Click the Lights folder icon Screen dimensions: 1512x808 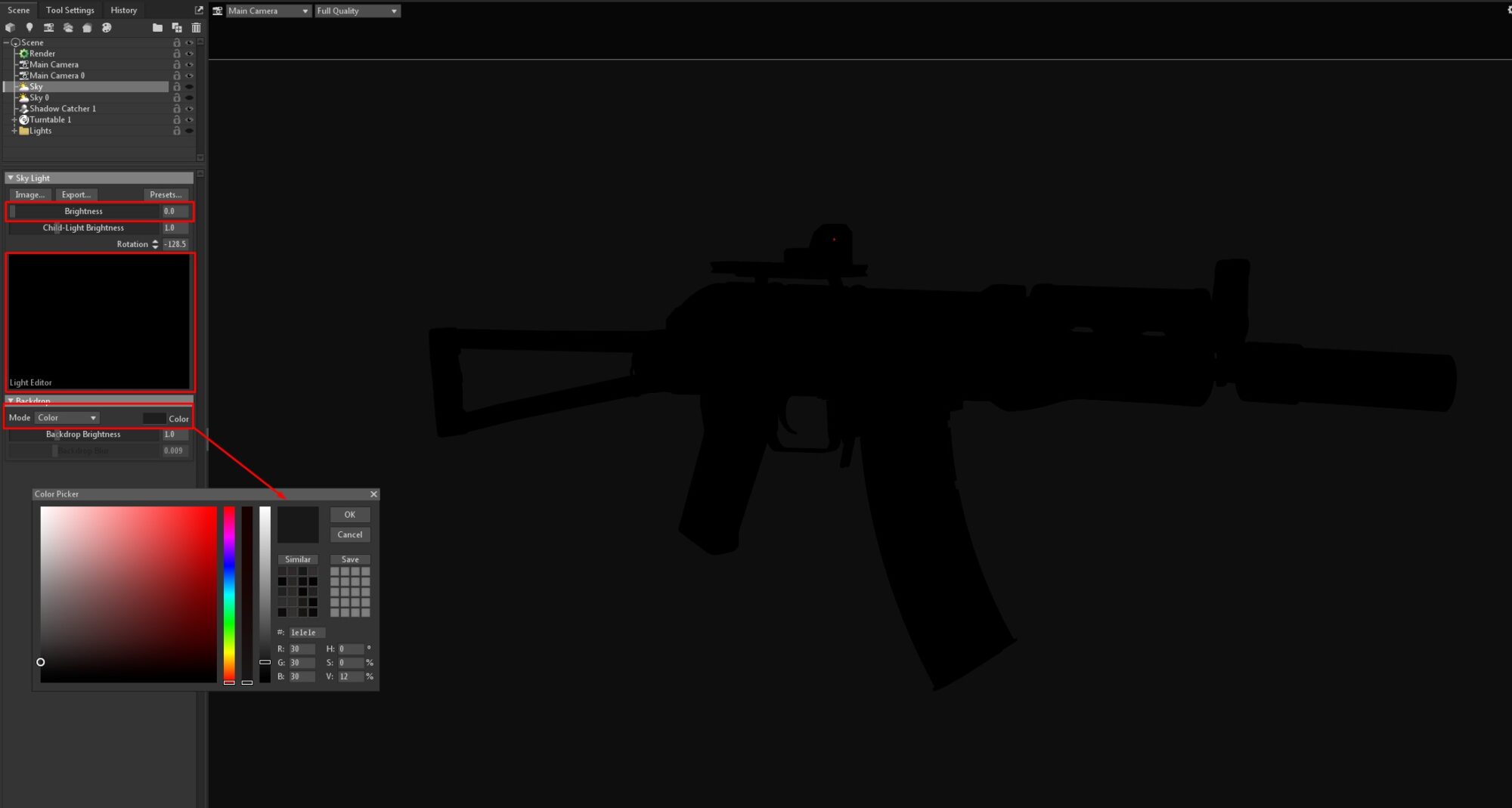coord(23,131)
